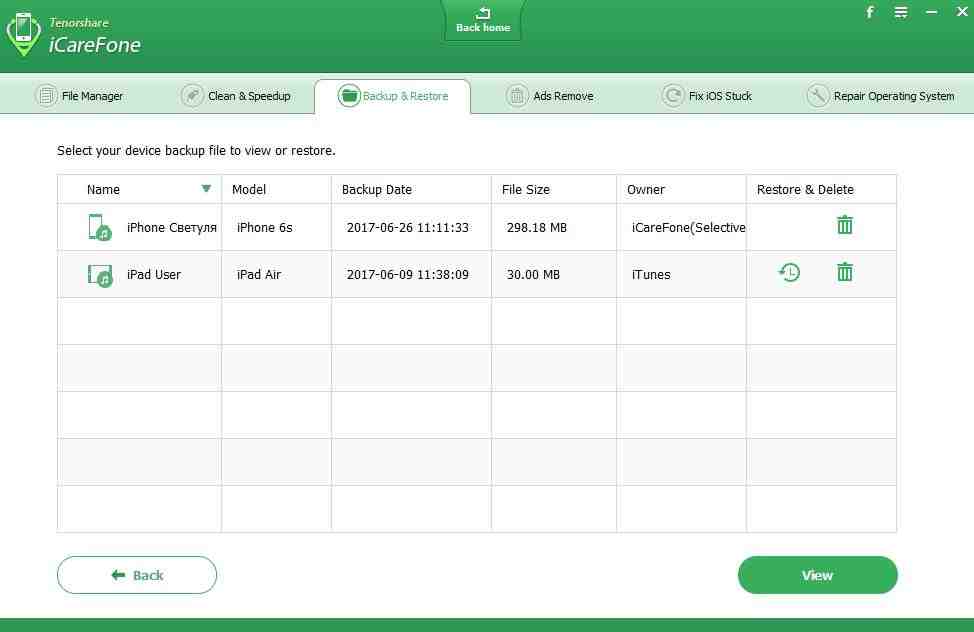This screenshot has width=974, height=632.
Task: Click the Ads Remove trash icon
Action: [x=516, y=96]
